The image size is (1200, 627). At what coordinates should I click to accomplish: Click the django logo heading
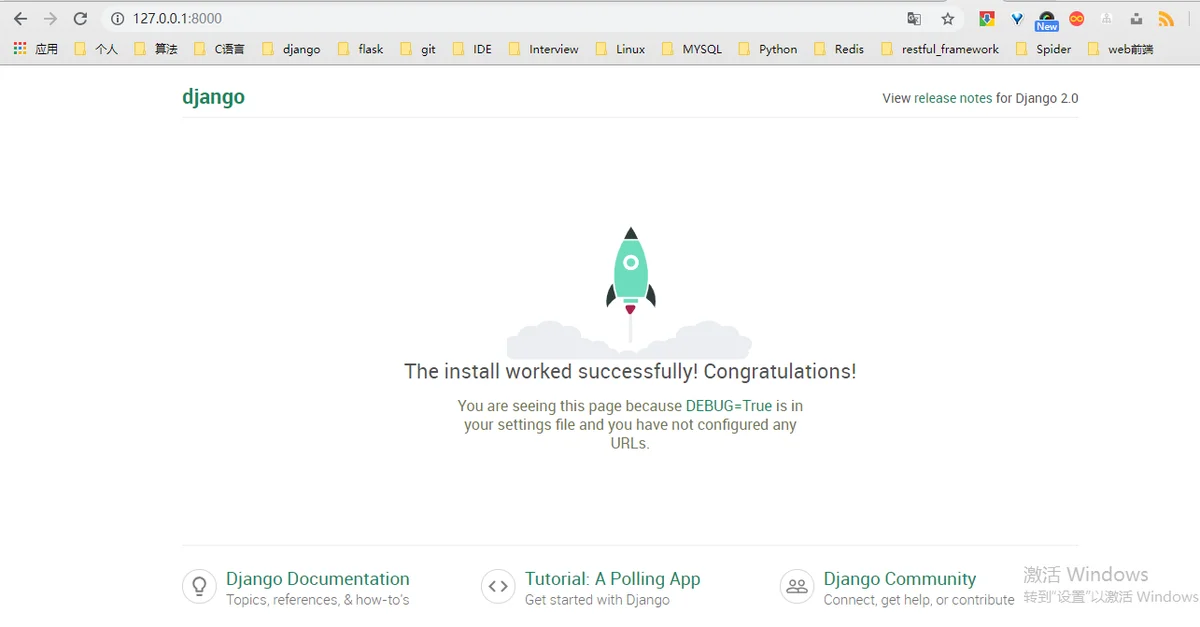[x=213, y=97]
